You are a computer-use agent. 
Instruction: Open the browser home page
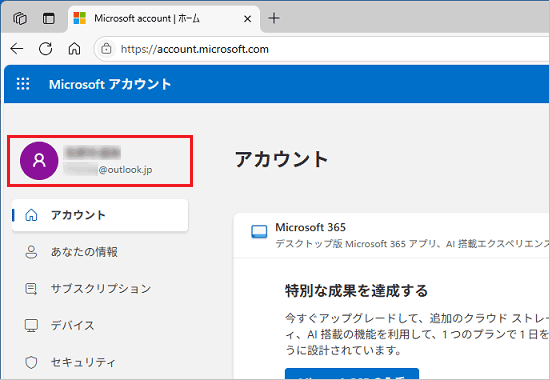click(x=74, y=49)
